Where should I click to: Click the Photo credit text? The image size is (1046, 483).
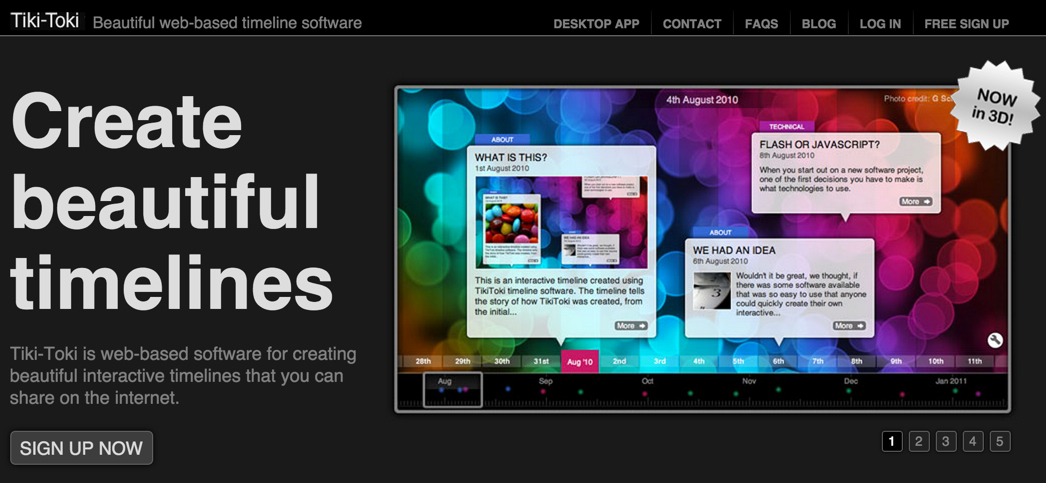click(918, 99)
